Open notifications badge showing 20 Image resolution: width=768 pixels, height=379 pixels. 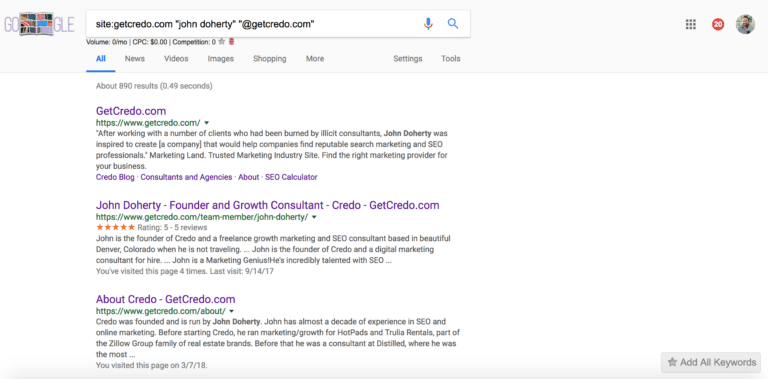click(718, 24)
